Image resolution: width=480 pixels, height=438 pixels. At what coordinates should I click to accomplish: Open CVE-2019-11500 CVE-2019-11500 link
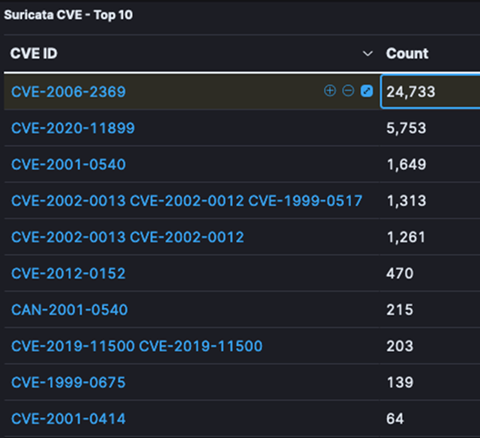tap(137, 346)
